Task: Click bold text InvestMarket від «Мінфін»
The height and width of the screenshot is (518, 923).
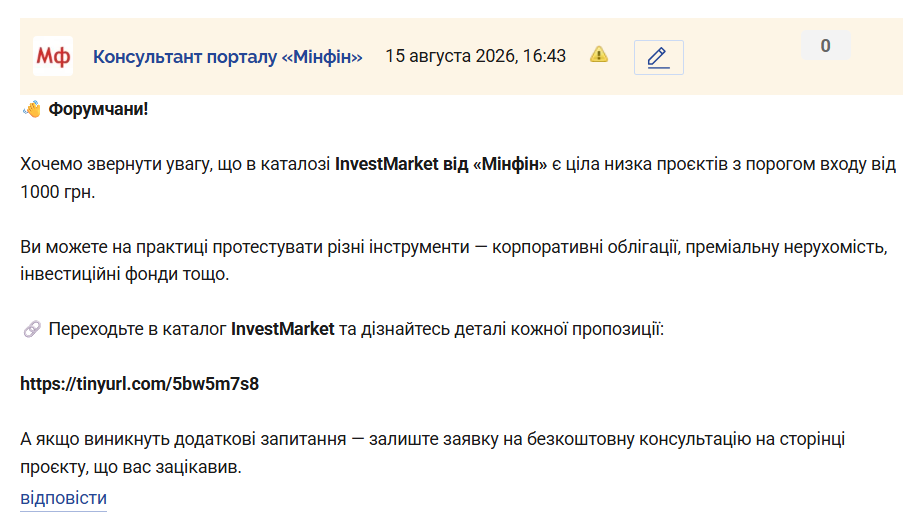Action: coord(441,164)
